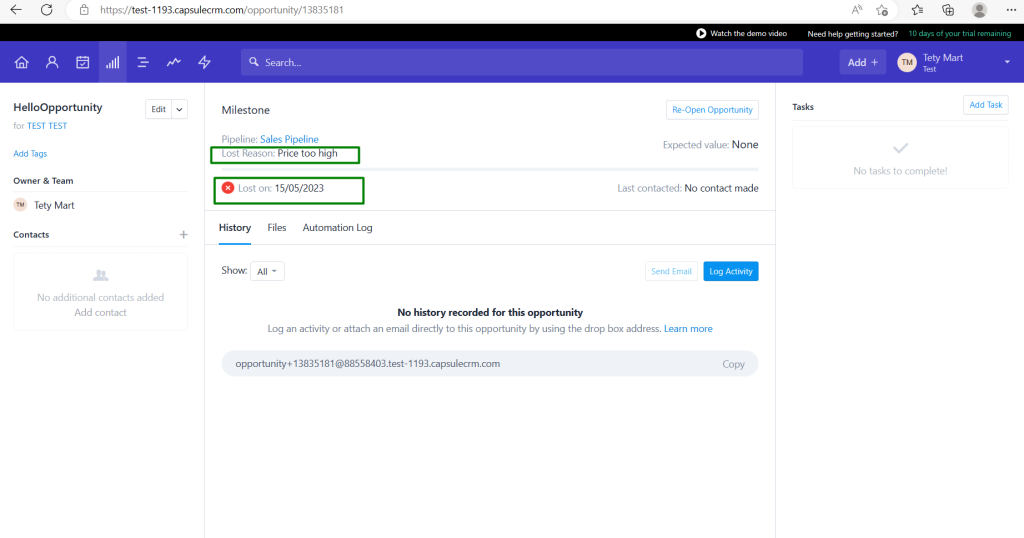Click the No contact made value
Image resolution: width=1024 pixels, height=538 pixels.
pyautogui.click(x=722, y=188)
